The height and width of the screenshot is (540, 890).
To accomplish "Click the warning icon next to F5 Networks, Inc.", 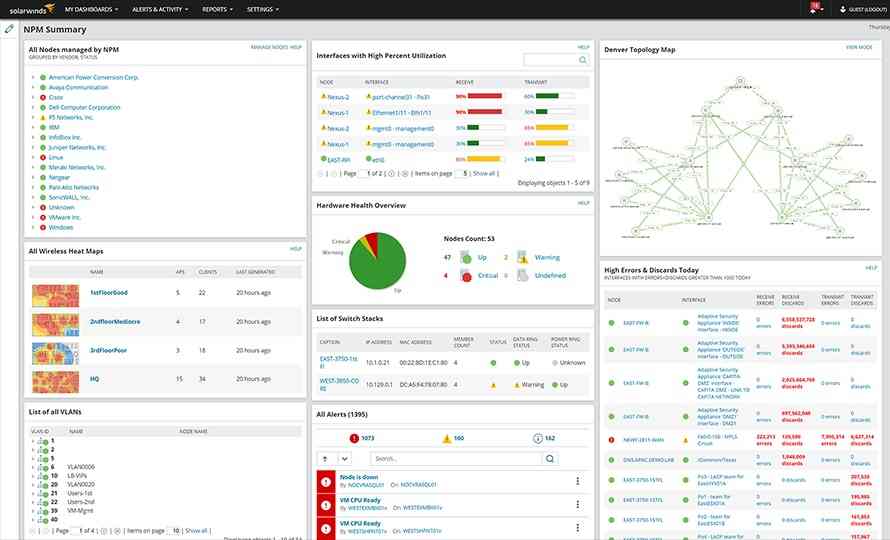I will tap(43, 118).
